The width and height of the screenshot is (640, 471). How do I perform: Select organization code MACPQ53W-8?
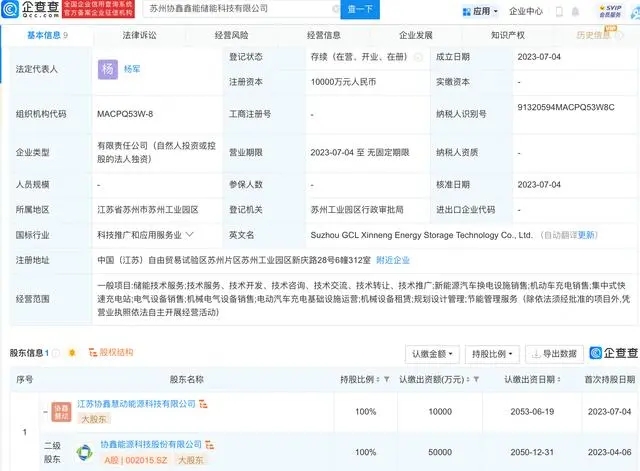[125, 114]
